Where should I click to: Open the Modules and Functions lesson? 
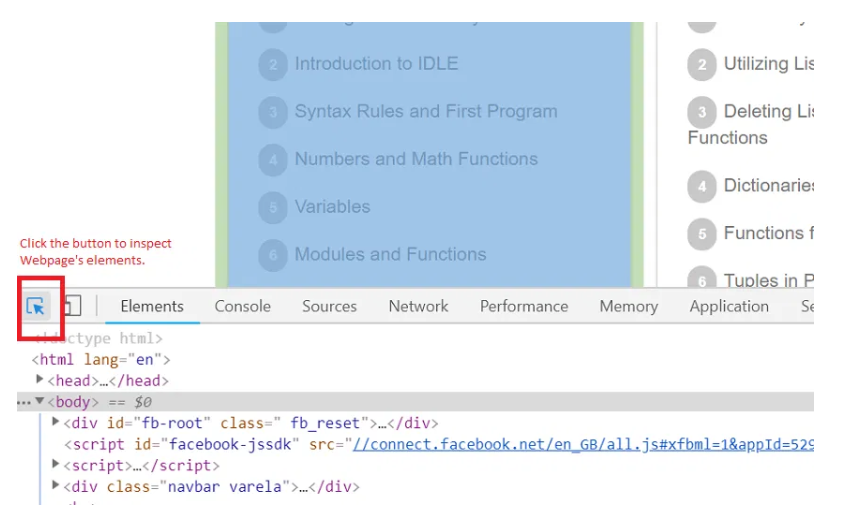tap(390, 254)
